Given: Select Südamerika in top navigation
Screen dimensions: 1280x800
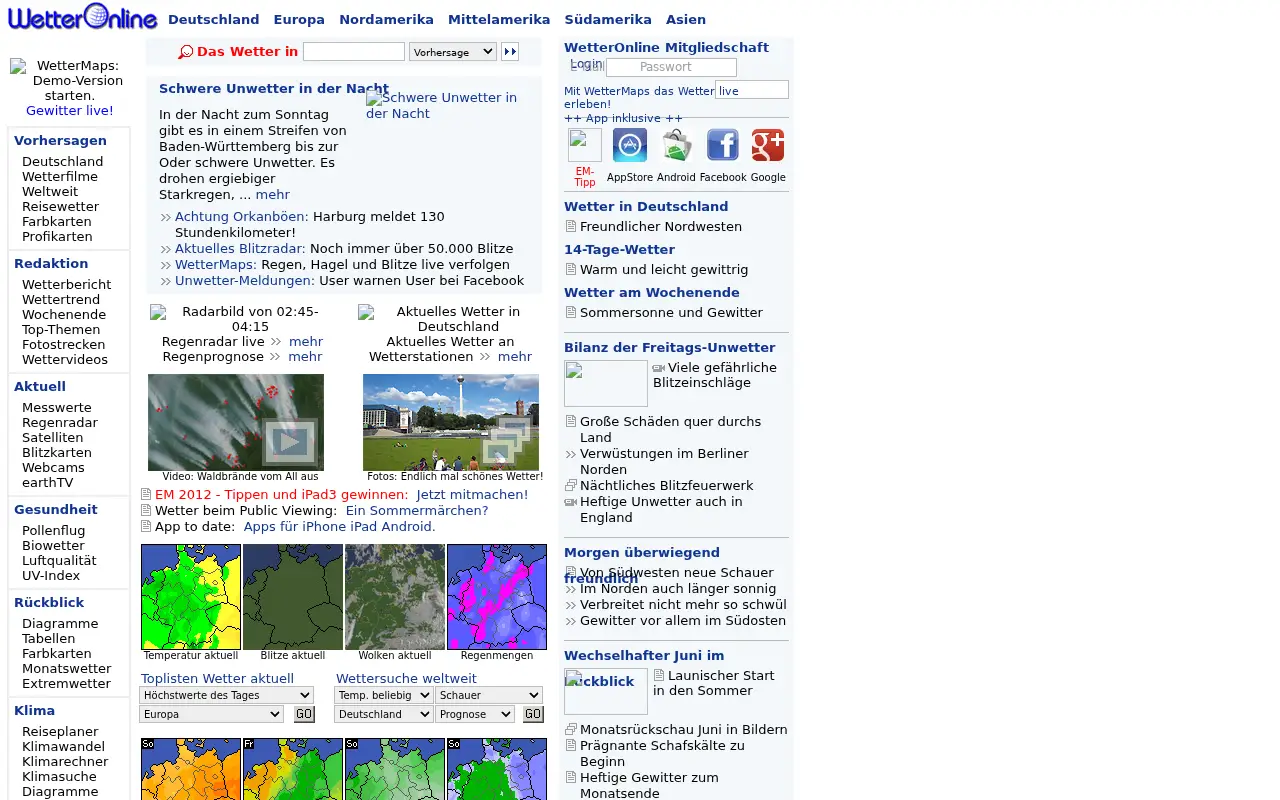Looking at the screenshot, I should 608,19.
